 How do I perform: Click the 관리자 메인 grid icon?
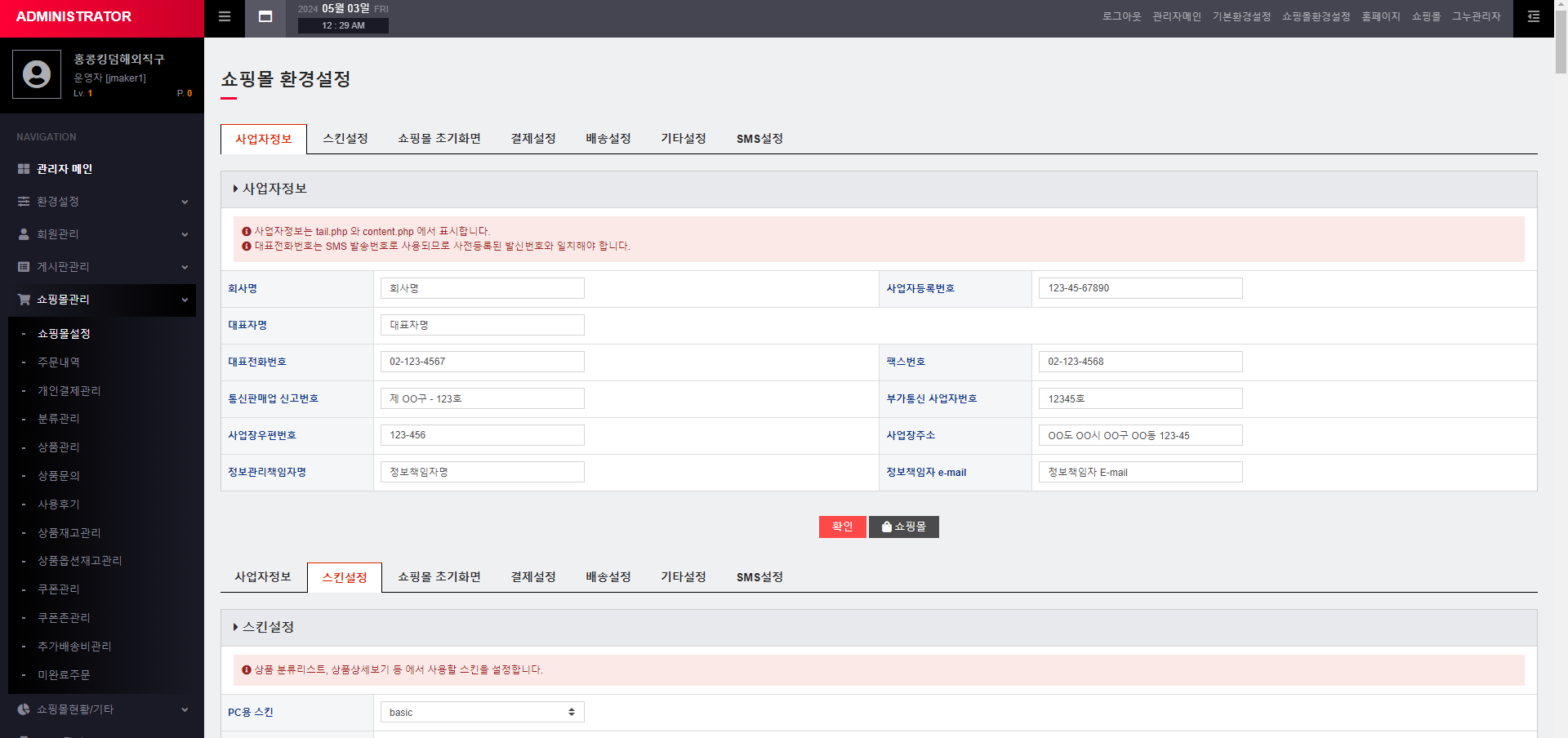[x=24, y=169]
